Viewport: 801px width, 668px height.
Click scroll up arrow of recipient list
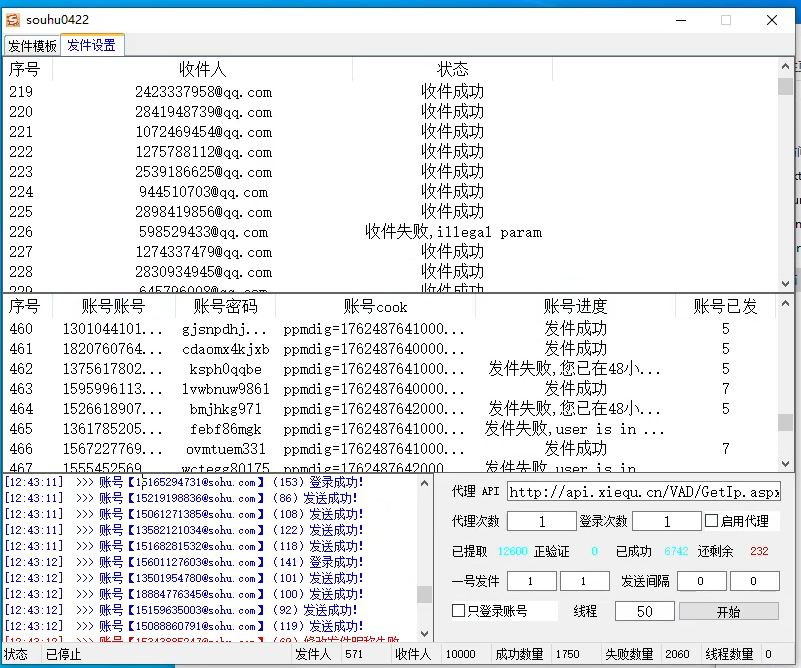[786, 68]
